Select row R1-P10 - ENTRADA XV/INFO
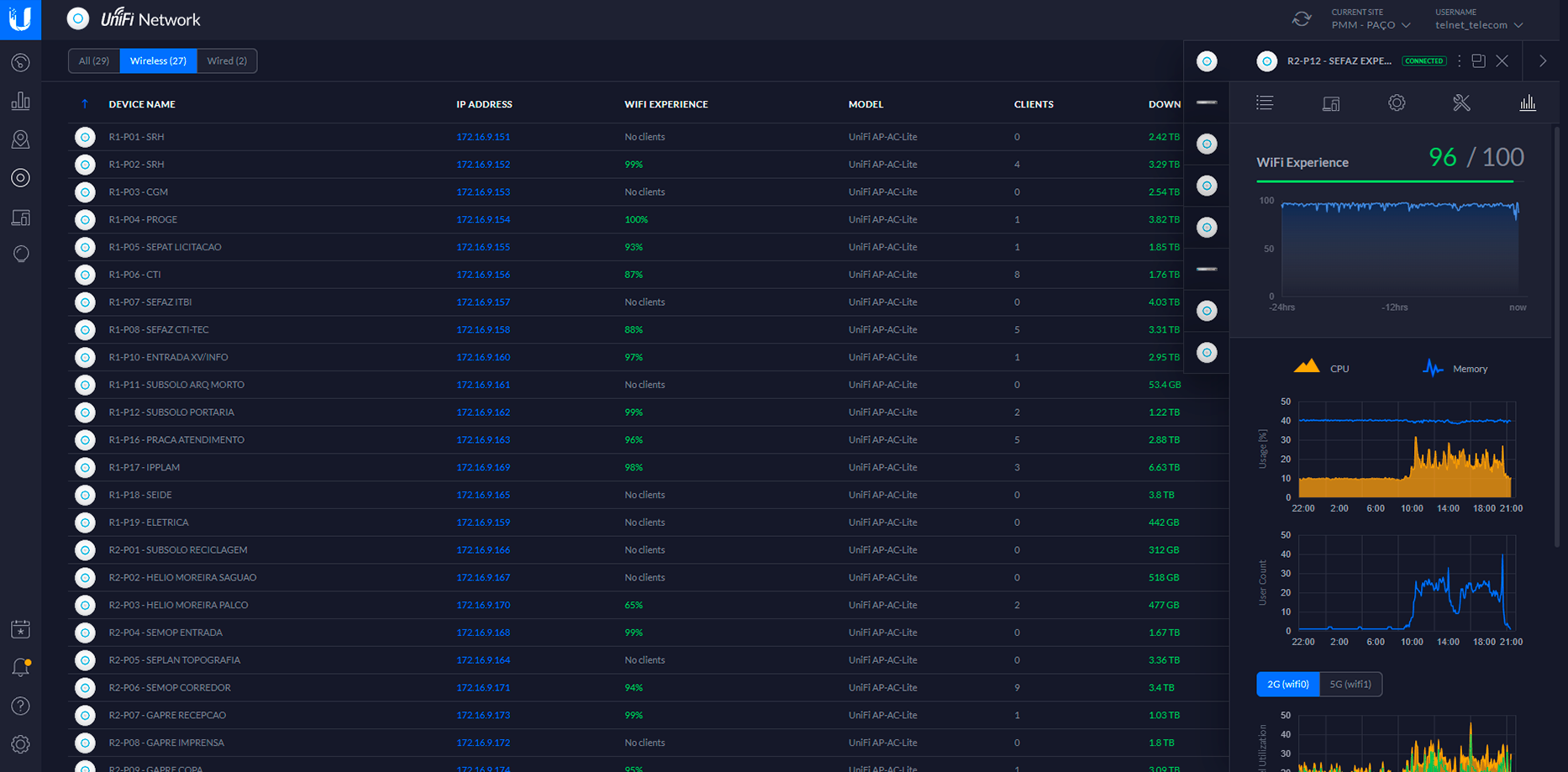Image resolution: width=1568 pixels, height=772 pixels. (x=648, y=357)
